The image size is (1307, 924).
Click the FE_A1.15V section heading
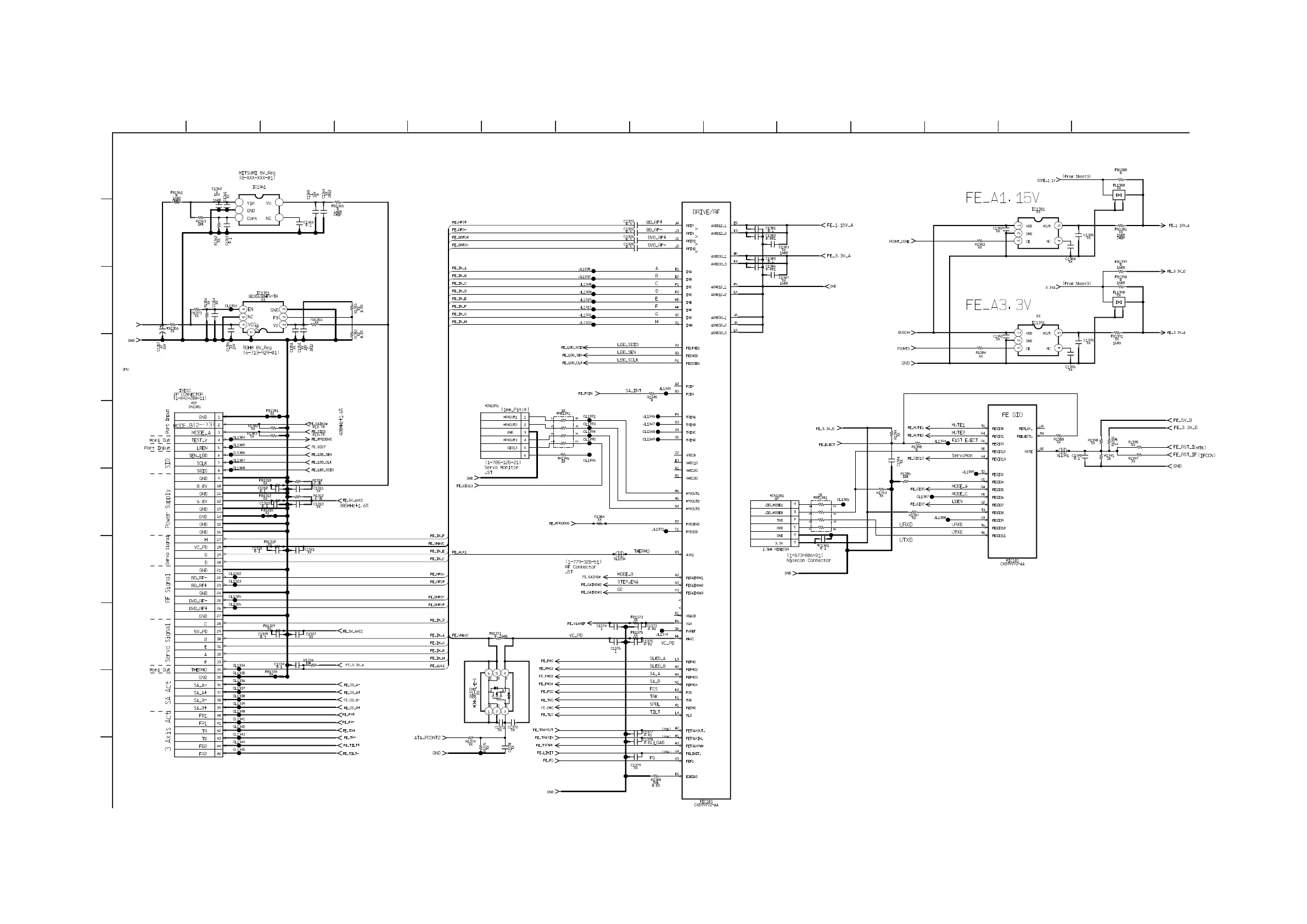[x=1002, y=198]
